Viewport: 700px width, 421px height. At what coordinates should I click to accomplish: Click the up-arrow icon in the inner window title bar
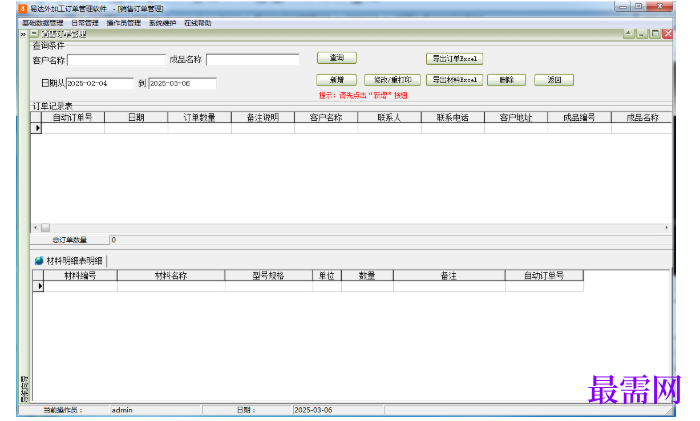click(x=629, y=33)
